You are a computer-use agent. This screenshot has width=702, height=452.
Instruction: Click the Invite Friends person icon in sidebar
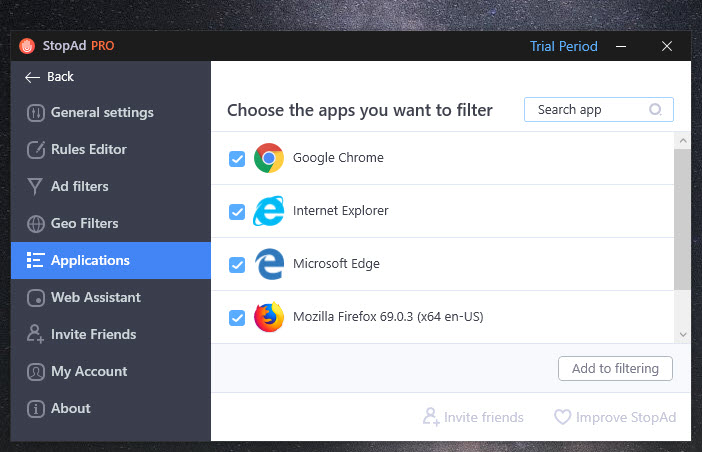click(x=35, y=334)
